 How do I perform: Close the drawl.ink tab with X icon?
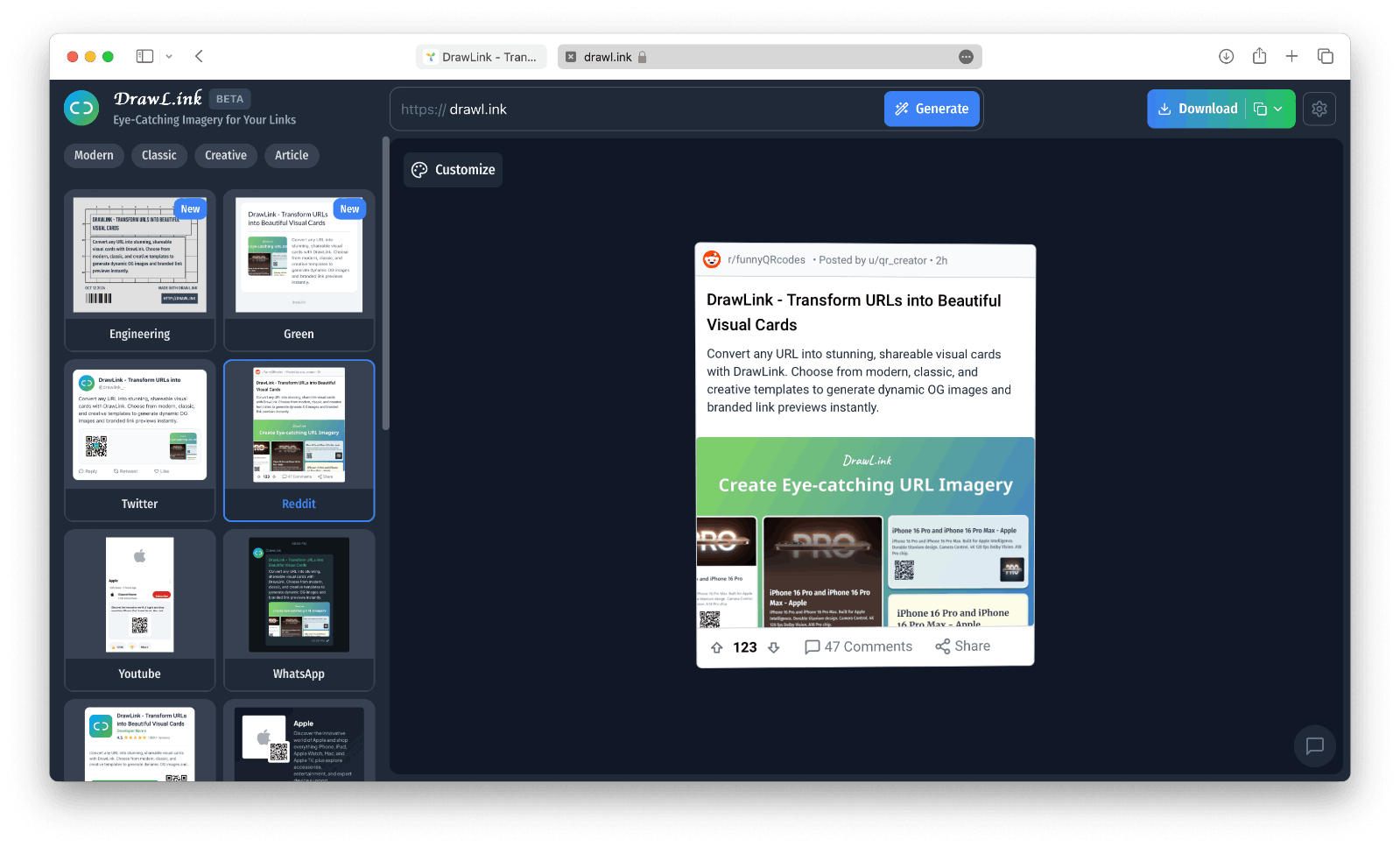(x=571, y=57)
